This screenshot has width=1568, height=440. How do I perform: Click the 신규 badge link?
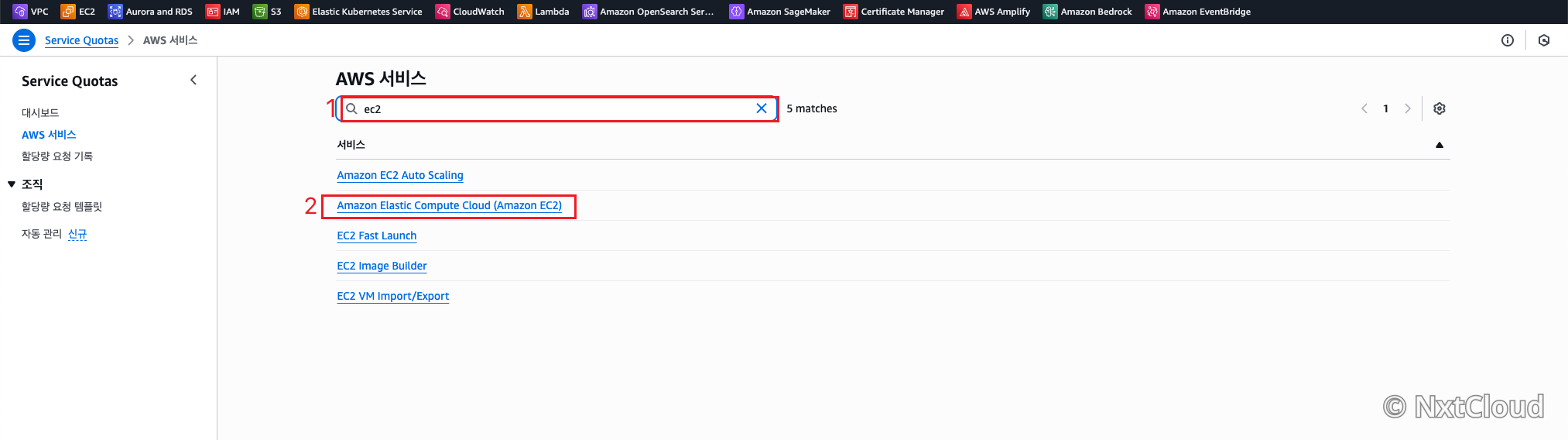[77, 234]
